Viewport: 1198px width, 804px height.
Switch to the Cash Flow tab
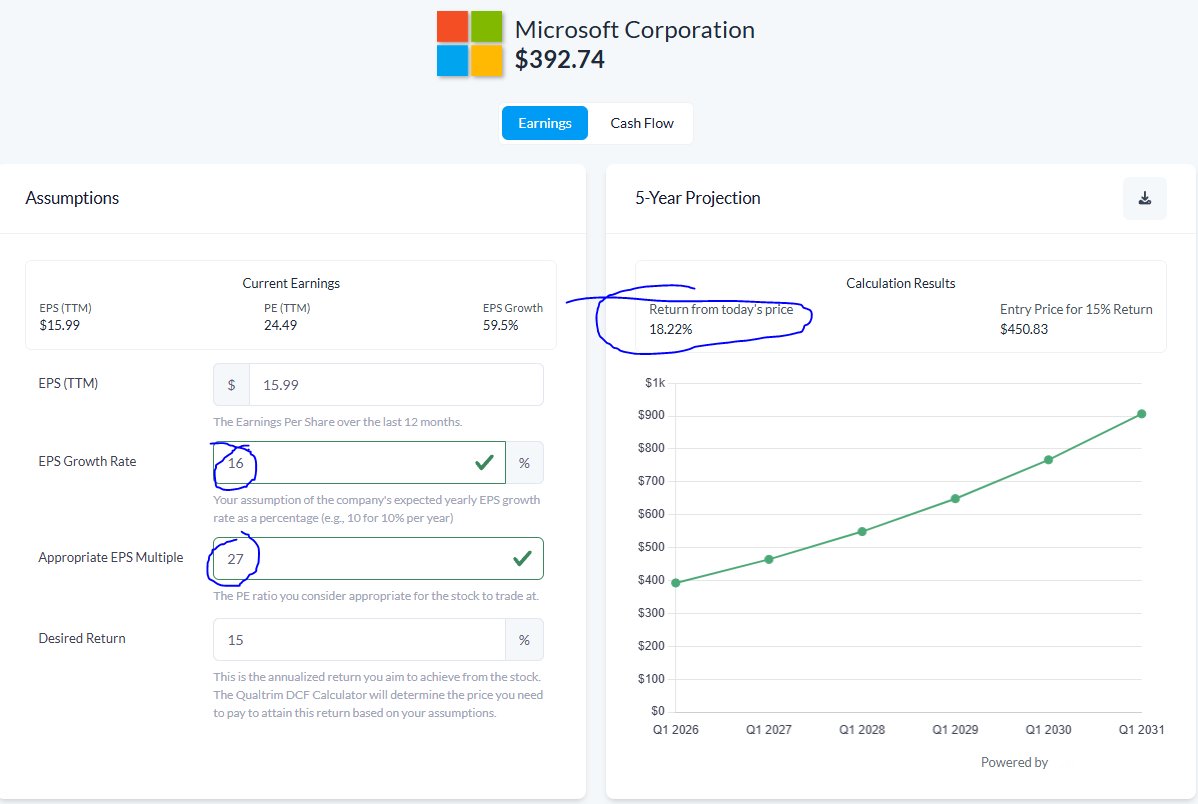(x=642, y=123)
